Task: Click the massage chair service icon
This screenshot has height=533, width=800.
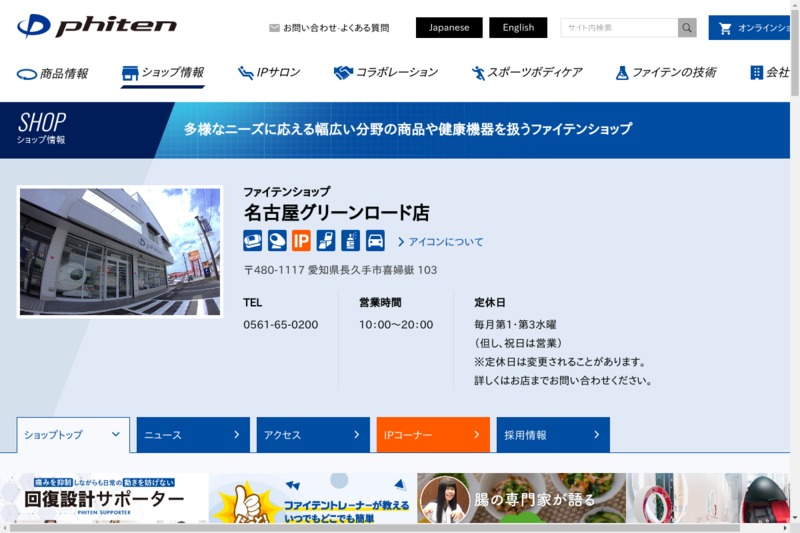Action: pos(326,241)
